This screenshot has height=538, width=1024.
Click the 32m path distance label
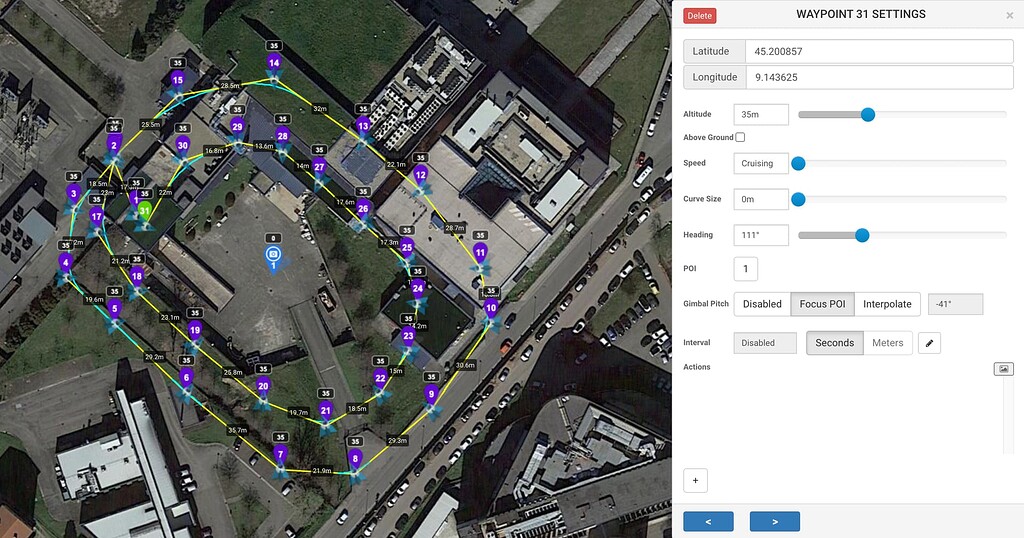tap(320, 108)
